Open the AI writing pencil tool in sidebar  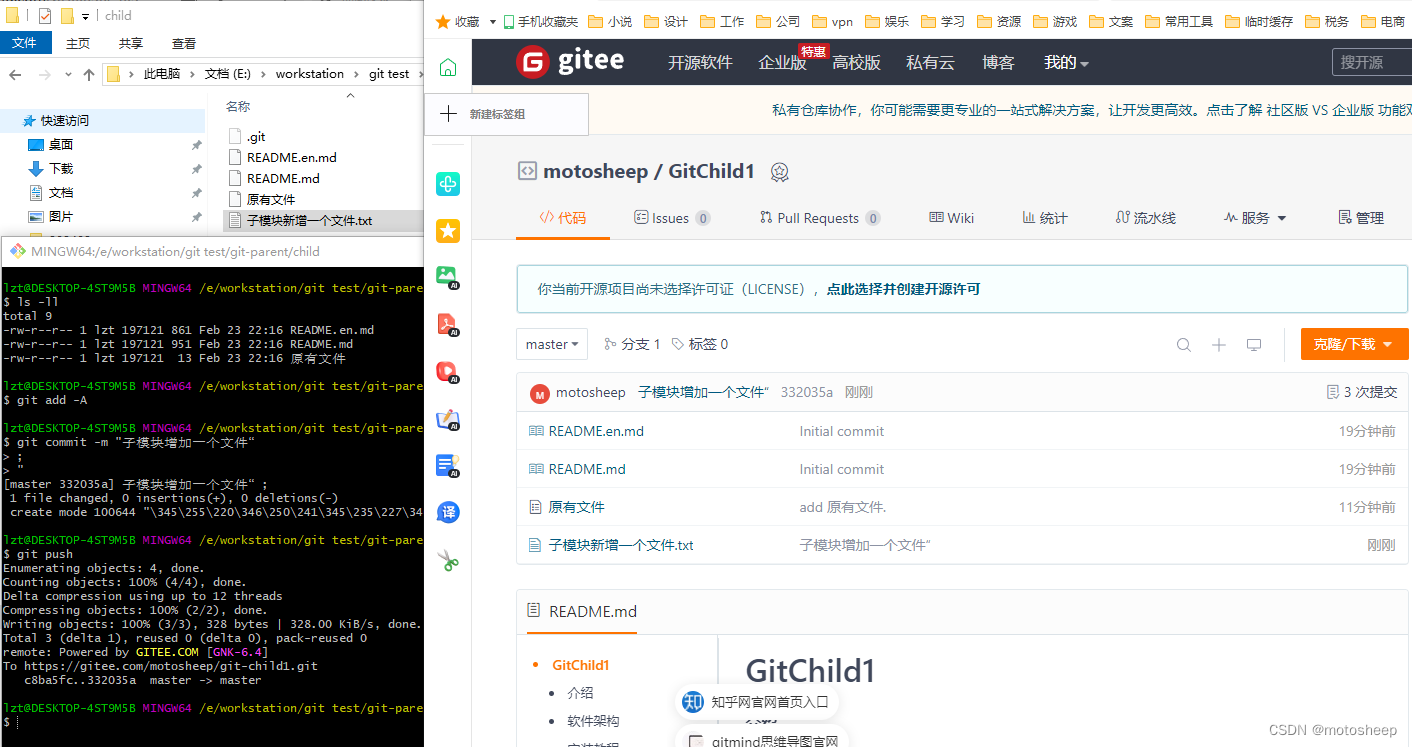click(448, 419)
